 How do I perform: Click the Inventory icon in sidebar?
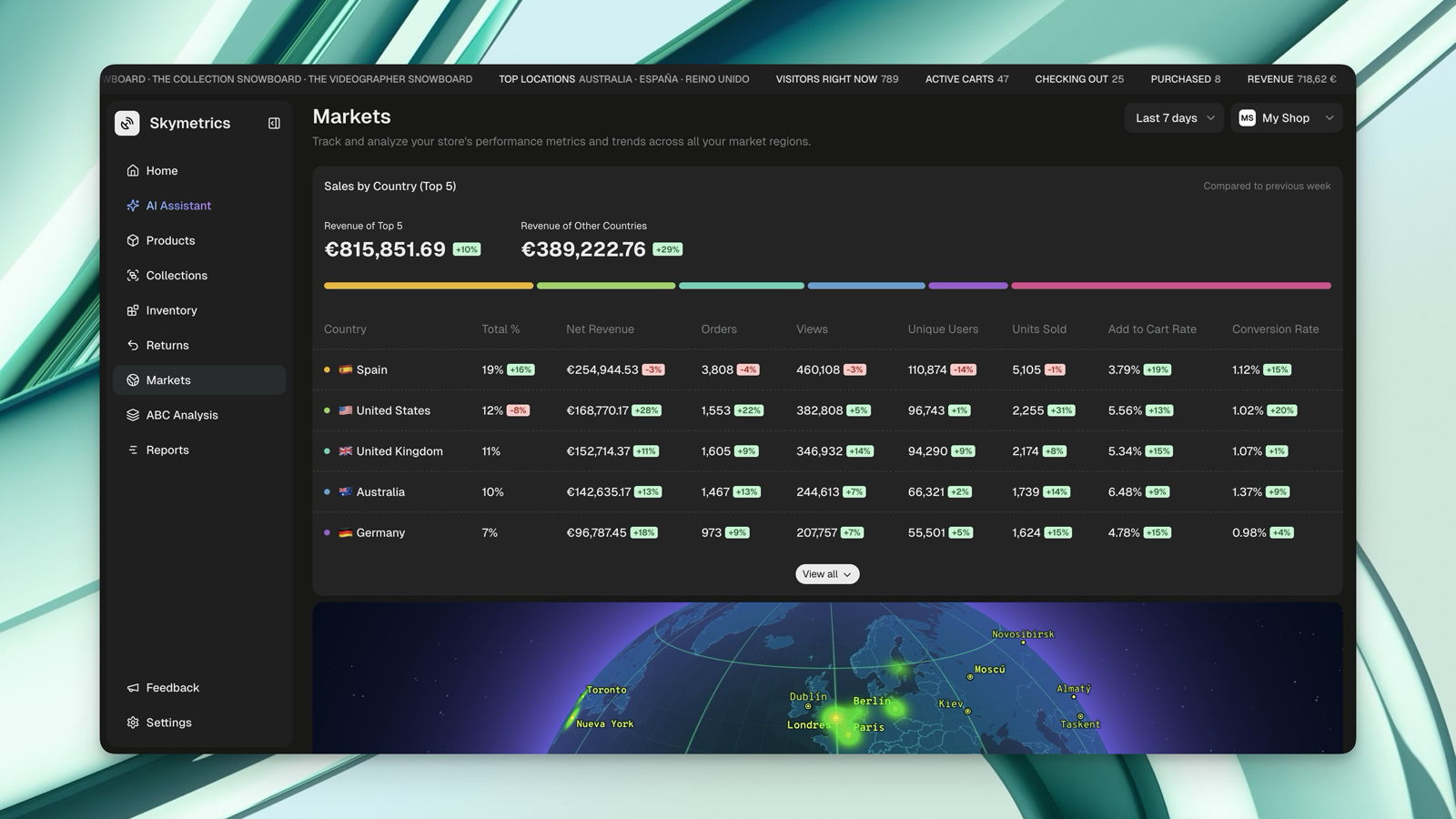133,310
